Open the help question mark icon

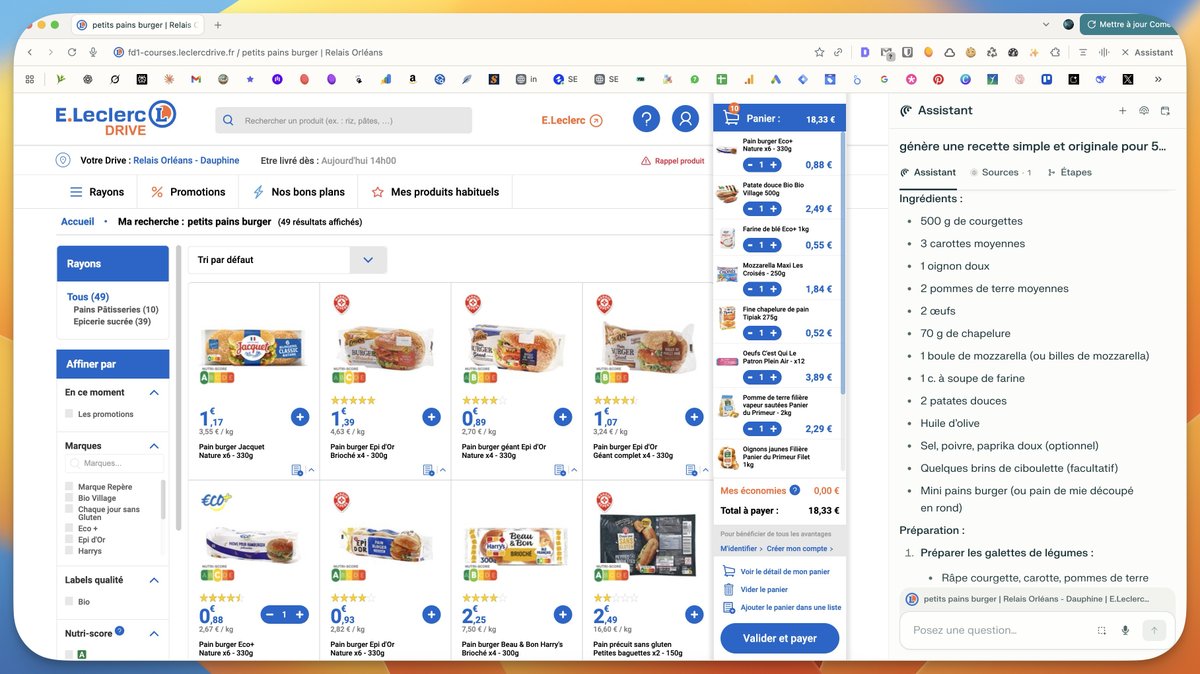pos(646,119)
